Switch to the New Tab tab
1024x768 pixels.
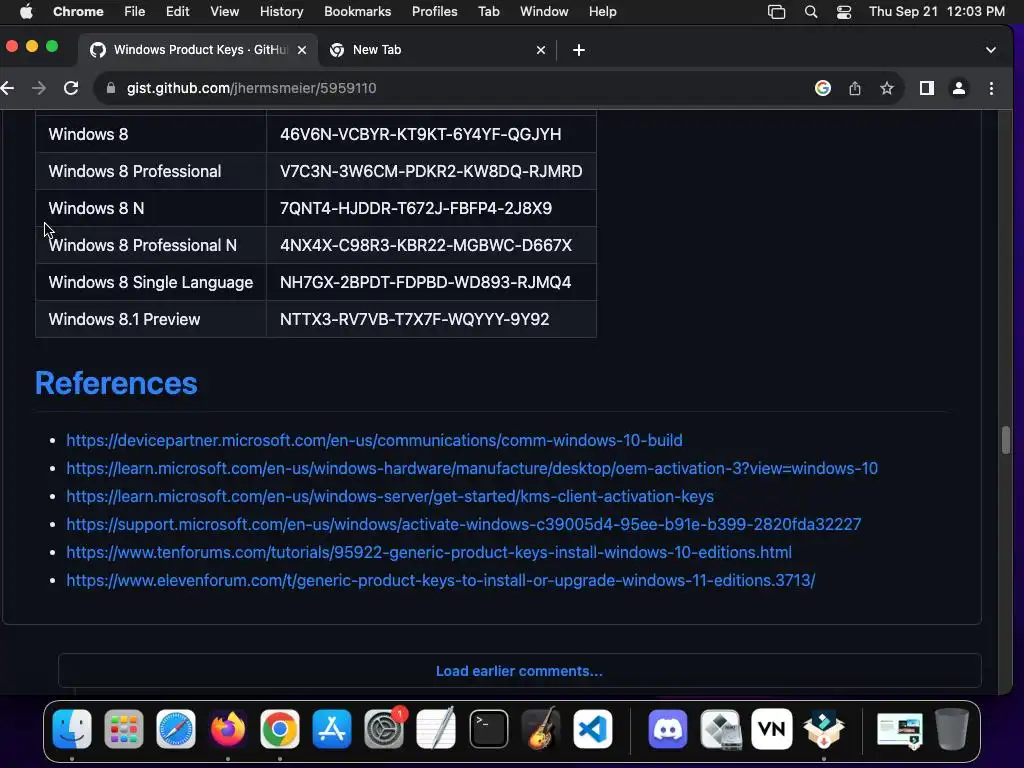(x=438, y=50)
